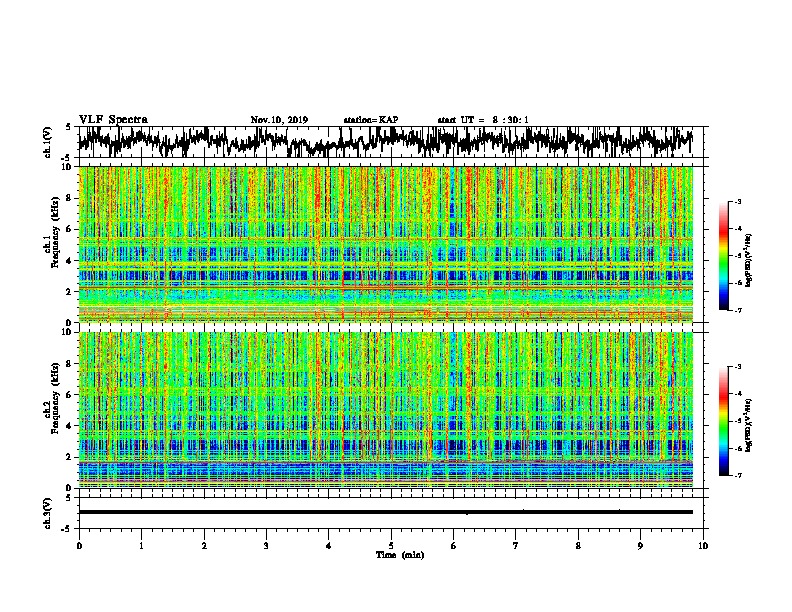This screenshot has width=792, height=612.
Task: Click inside the ch.1 spectrogram panel
Action: coord(385,244)
